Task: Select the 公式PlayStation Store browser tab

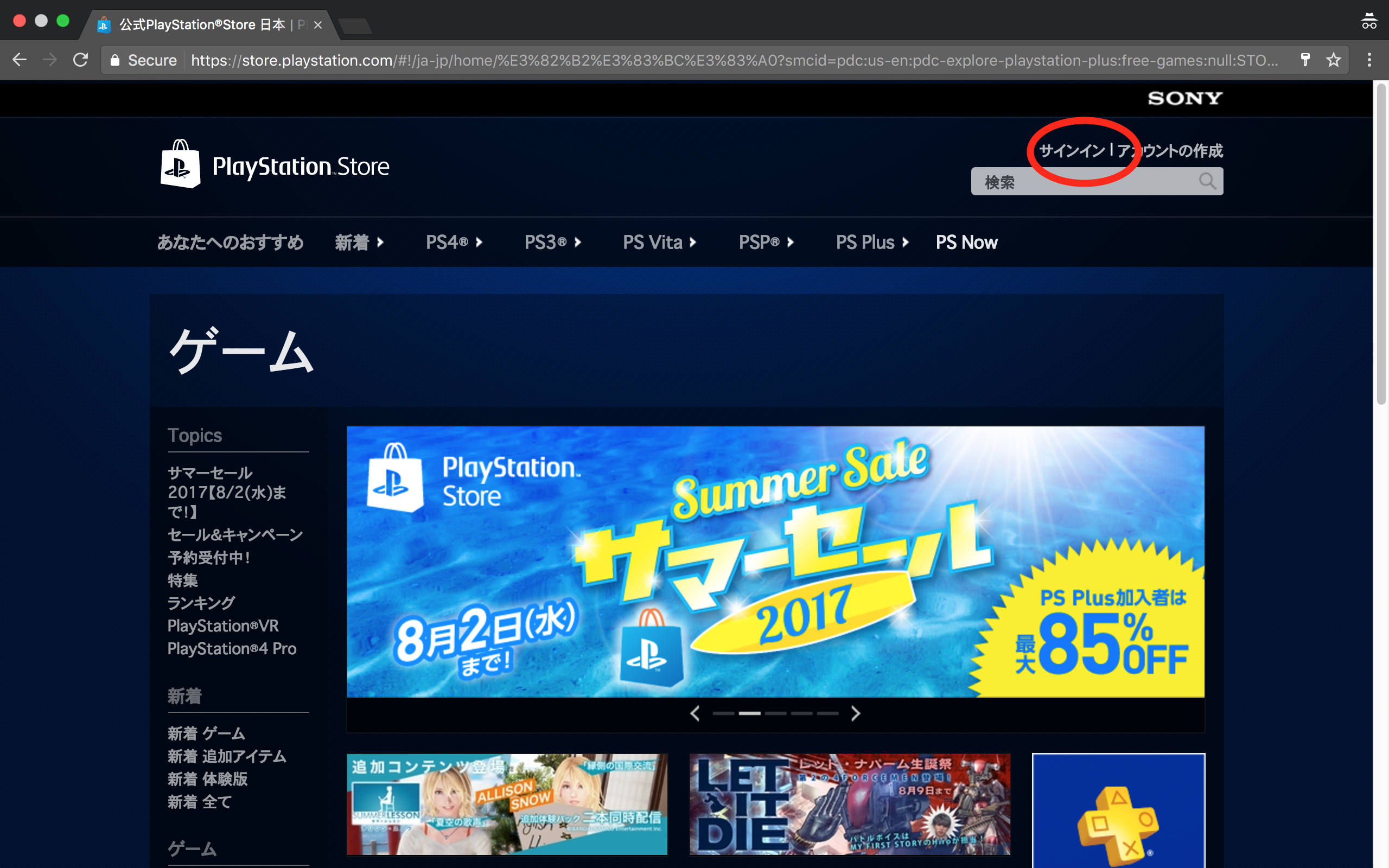Action: pos(209,25)
